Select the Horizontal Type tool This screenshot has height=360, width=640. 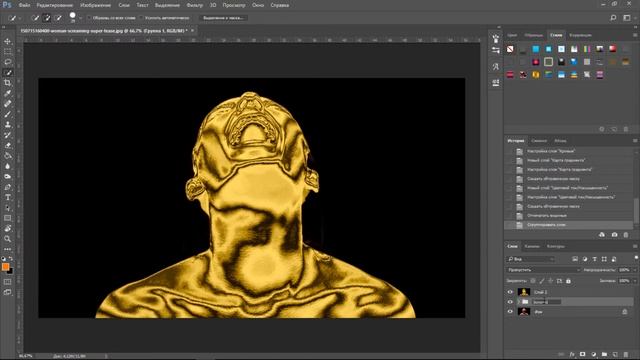tap(8, 198)
